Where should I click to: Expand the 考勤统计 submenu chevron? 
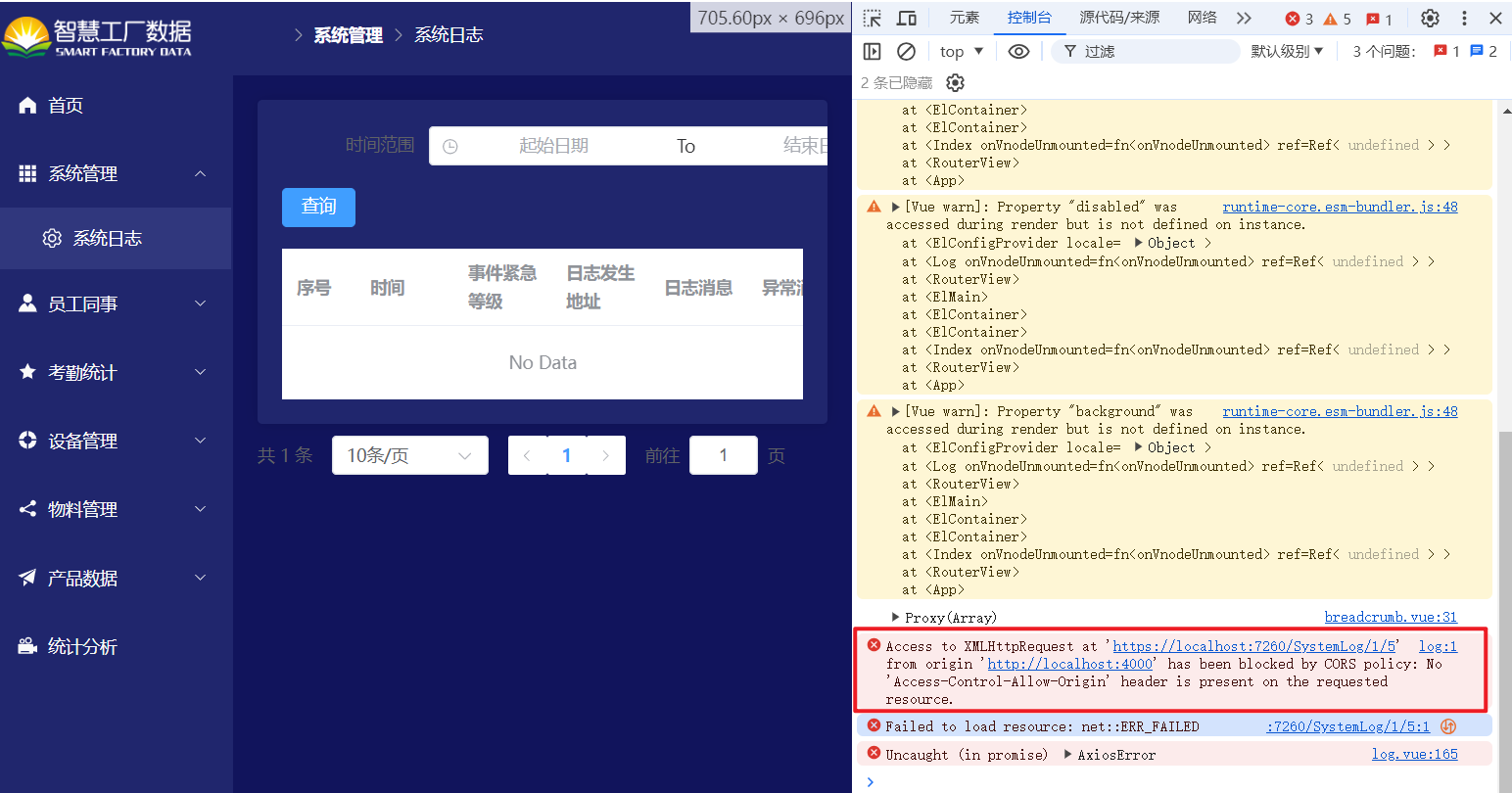pos(201,372)
